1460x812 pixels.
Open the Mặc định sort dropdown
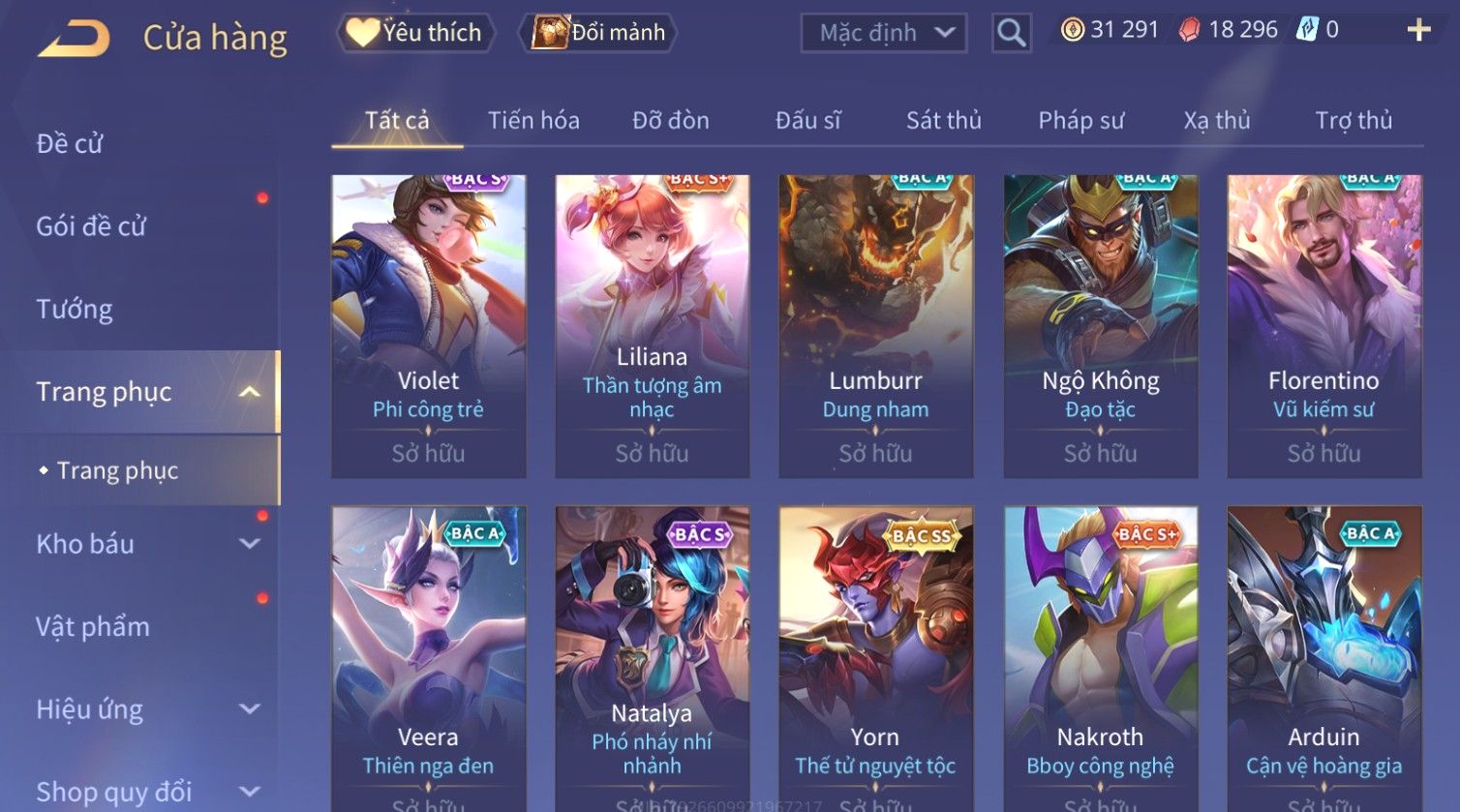pyautogui.click(x=883, y=33)
